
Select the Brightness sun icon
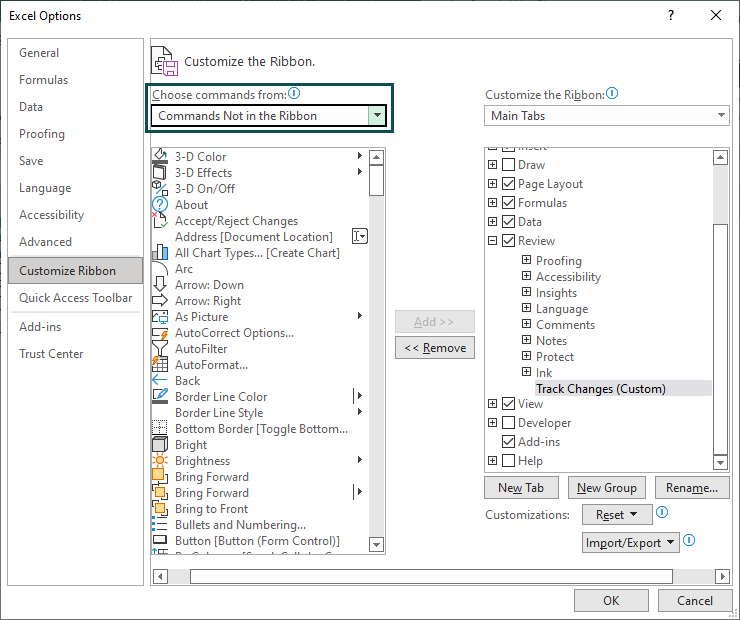point(160,461)
